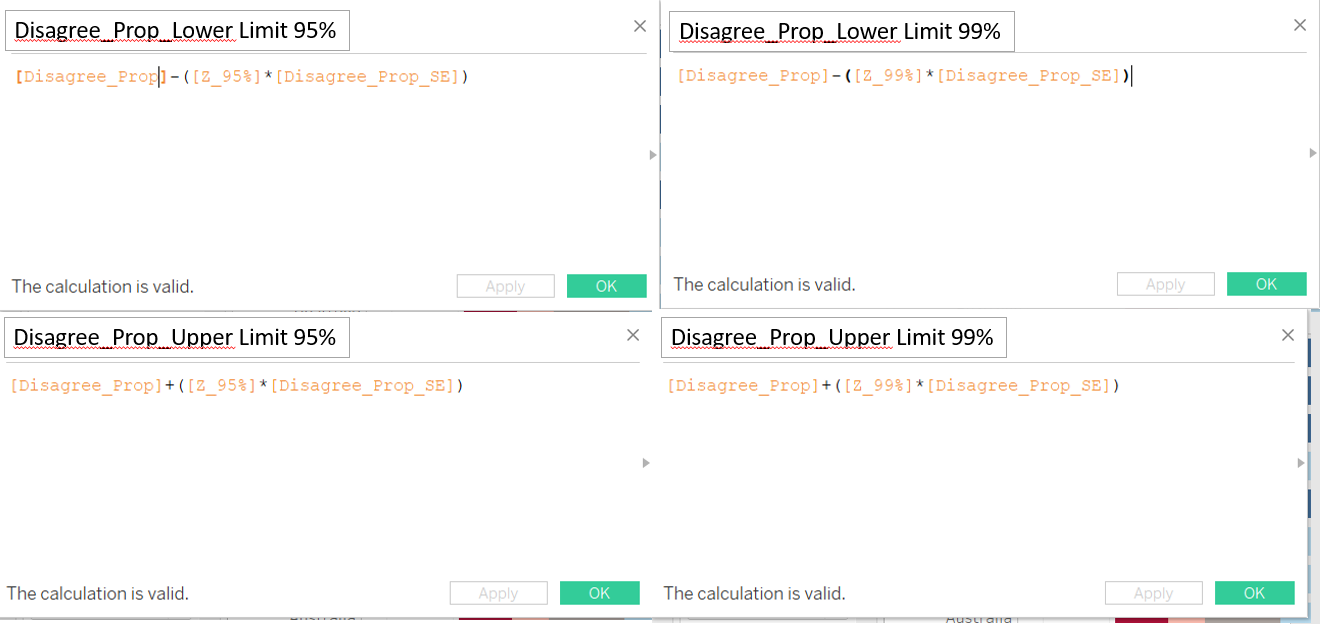Edit the Disagree_Prop_Lower Limit 95% name field

tap(177, 31)
